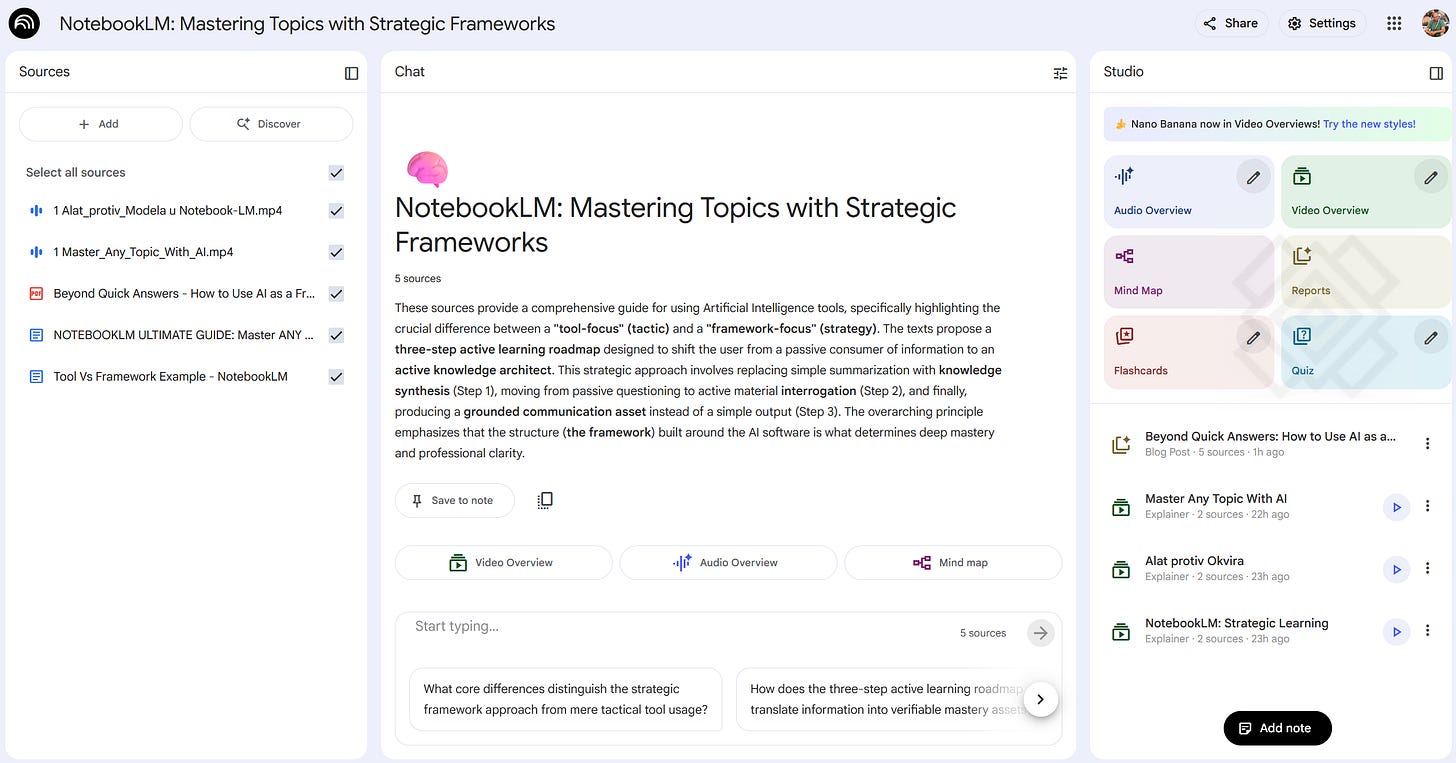This screenshot has width=1456, height=763.
Task: Click document icon of NOTEBOOKLM ULTIMATE GUIDE
Action: coord(36,335)
